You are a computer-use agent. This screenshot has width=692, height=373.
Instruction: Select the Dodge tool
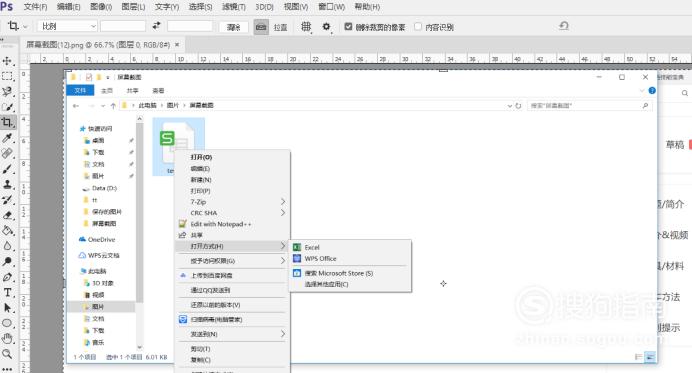click(7, 261)
